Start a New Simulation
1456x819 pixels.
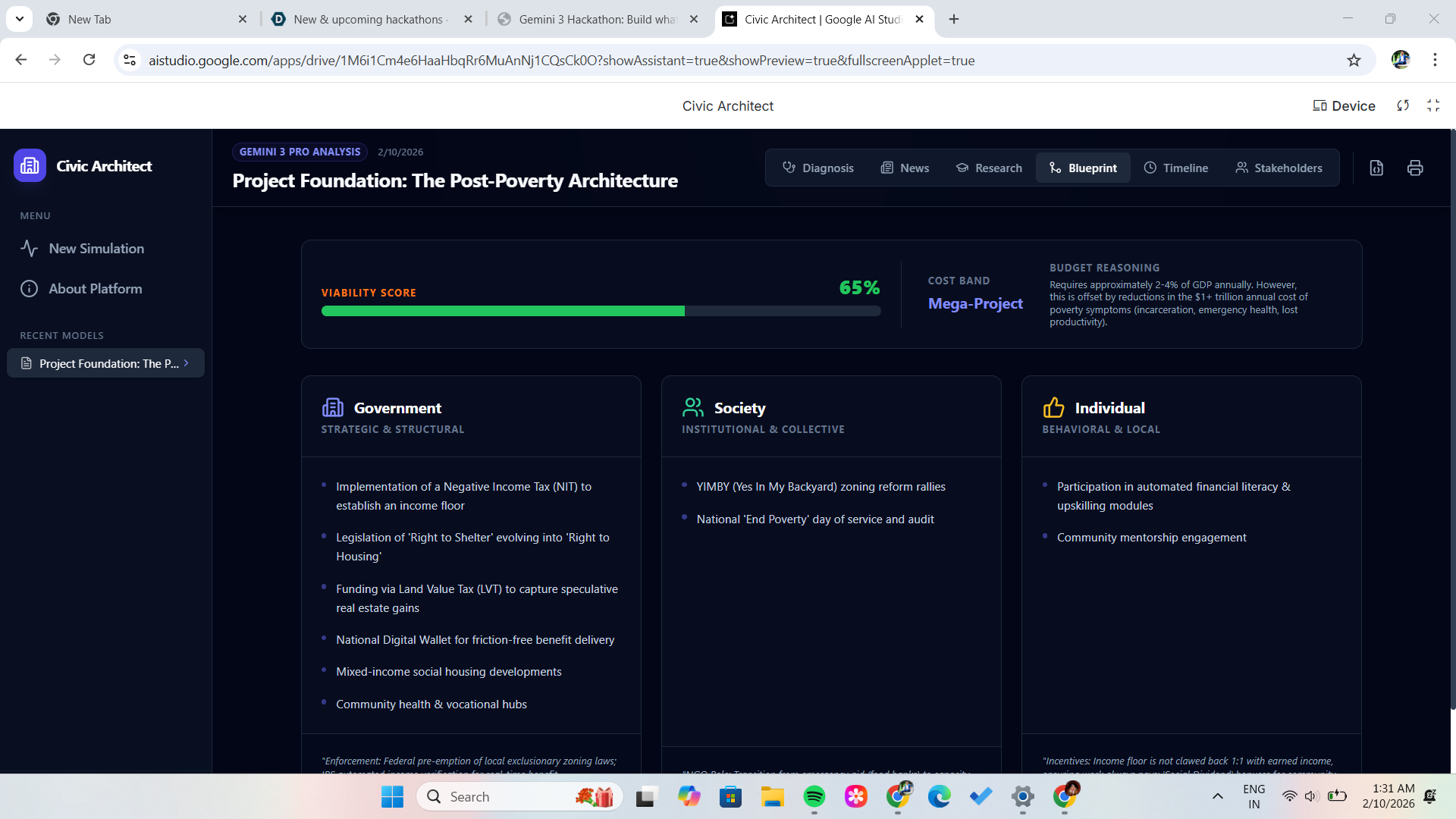tap(96, 249)
